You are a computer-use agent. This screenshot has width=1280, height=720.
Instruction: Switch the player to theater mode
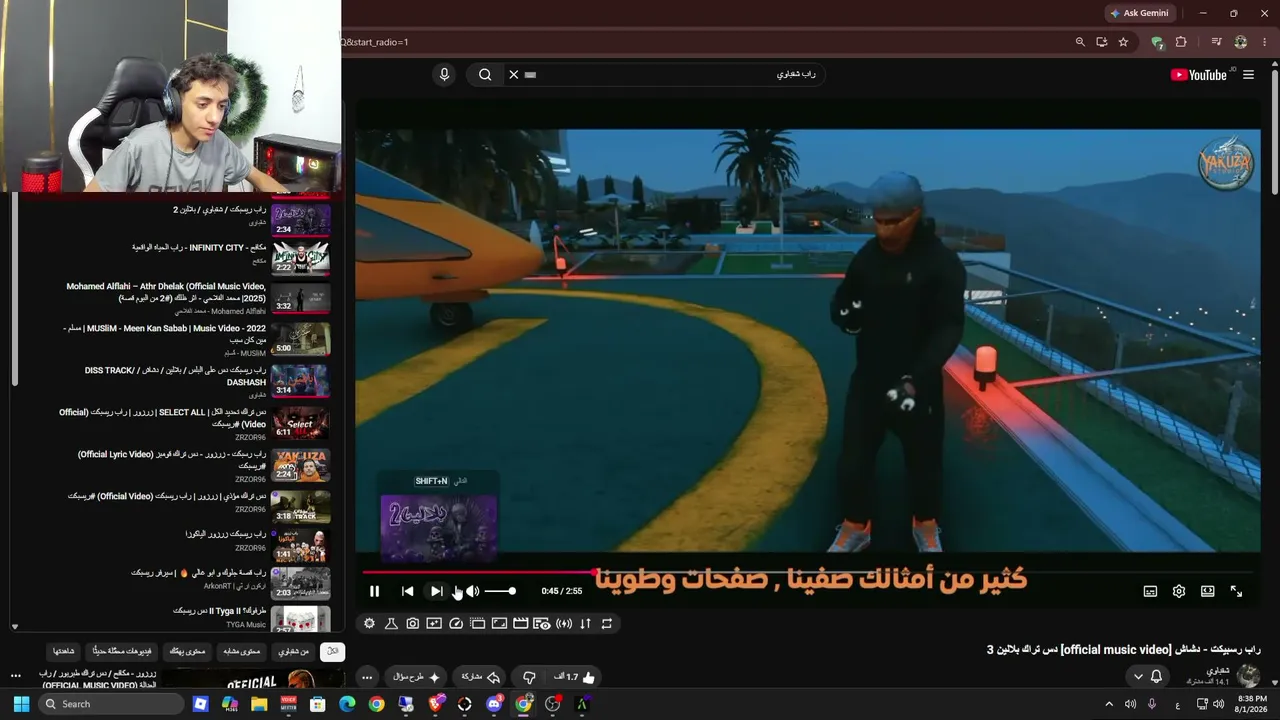pyautogui.click(x=1208, y=591)
